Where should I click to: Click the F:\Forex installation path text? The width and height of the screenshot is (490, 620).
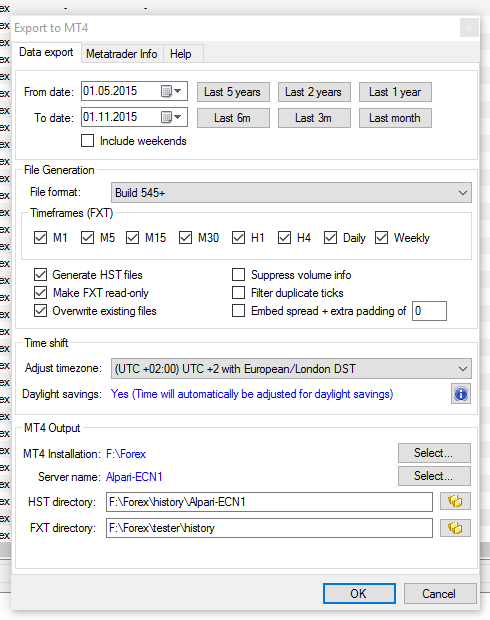click(x=126, y=454)
